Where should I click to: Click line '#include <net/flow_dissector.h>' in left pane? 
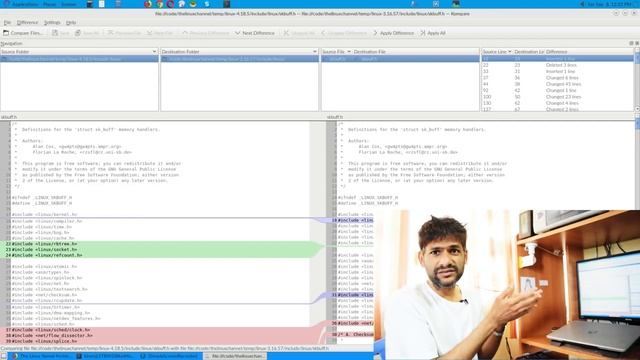52,336
